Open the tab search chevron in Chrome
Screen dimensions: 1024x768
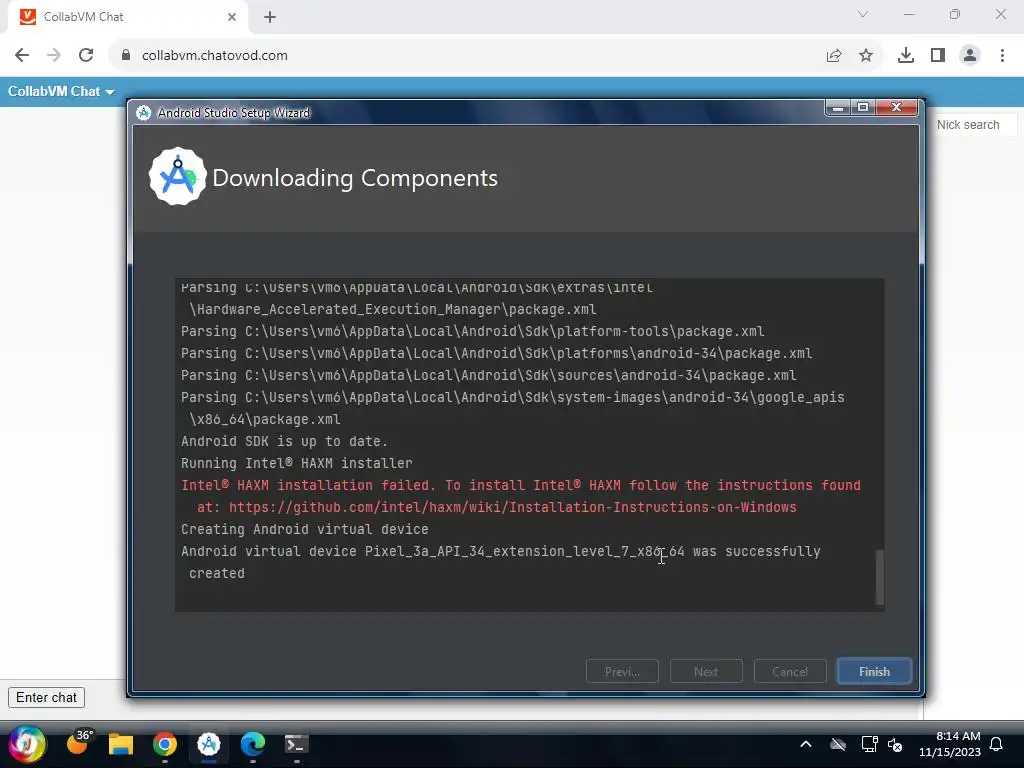point(863,14)
